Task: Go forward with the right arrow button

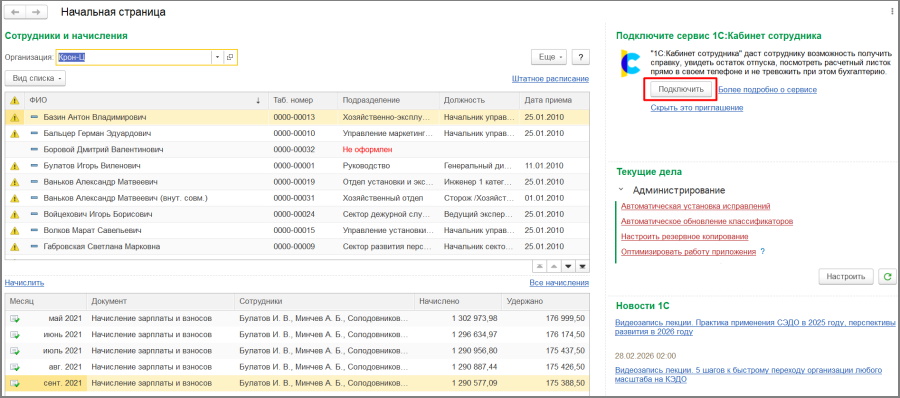Action: click(37, 12)
